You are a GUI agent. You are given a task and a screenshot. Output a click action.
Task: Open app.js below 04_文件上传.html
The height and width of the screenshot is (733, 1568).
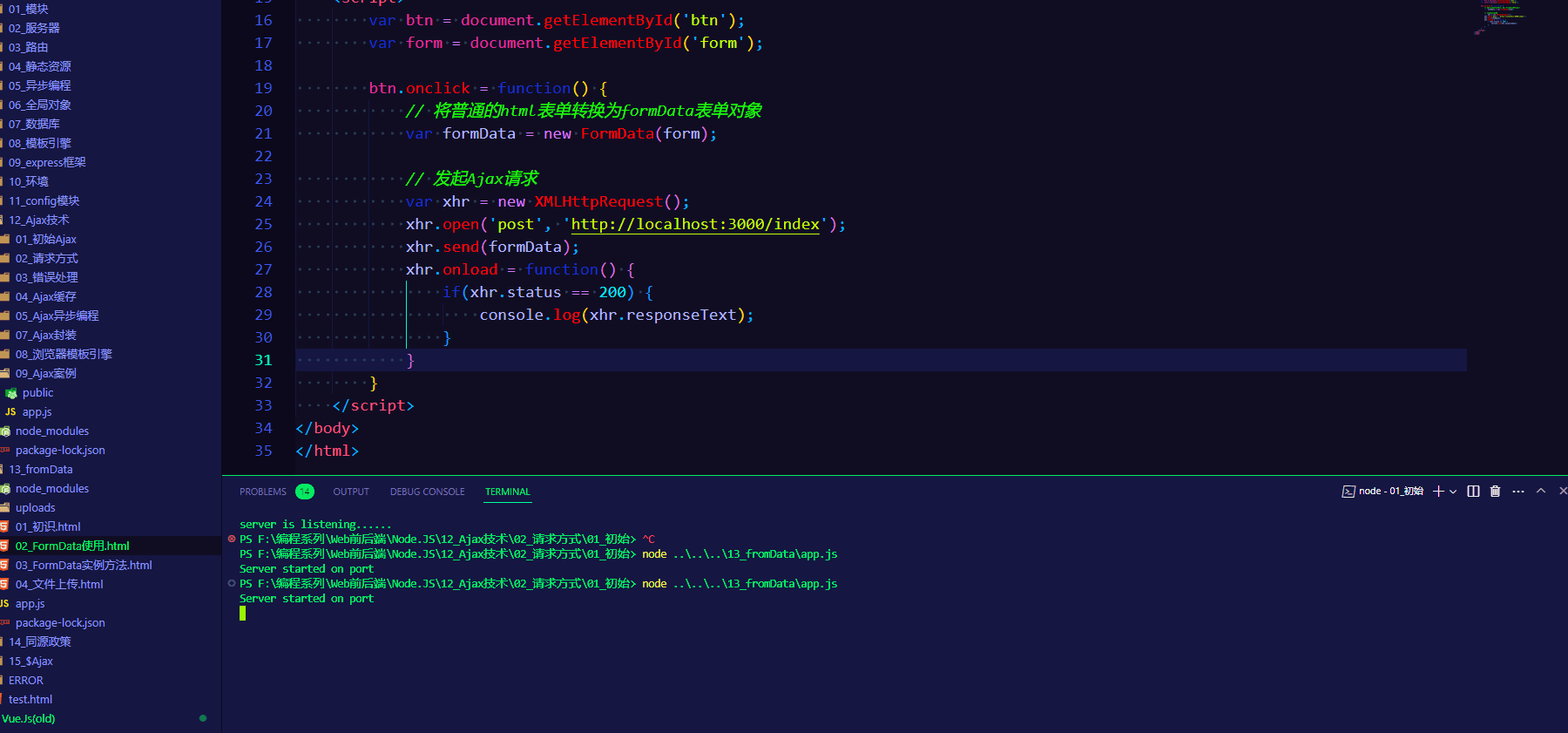(30, 603)
